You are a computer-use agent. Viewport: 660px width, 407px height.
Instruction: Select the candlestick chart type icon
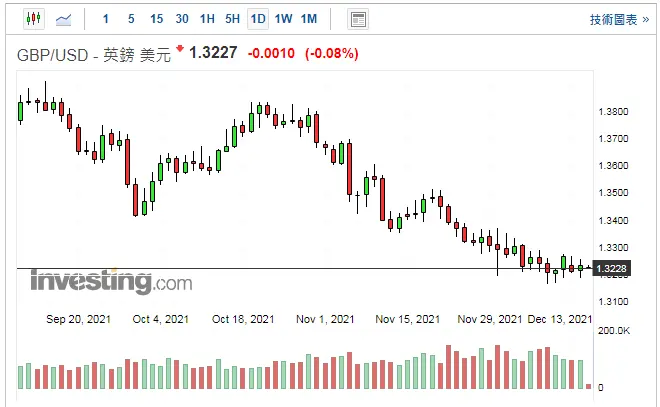33,19
